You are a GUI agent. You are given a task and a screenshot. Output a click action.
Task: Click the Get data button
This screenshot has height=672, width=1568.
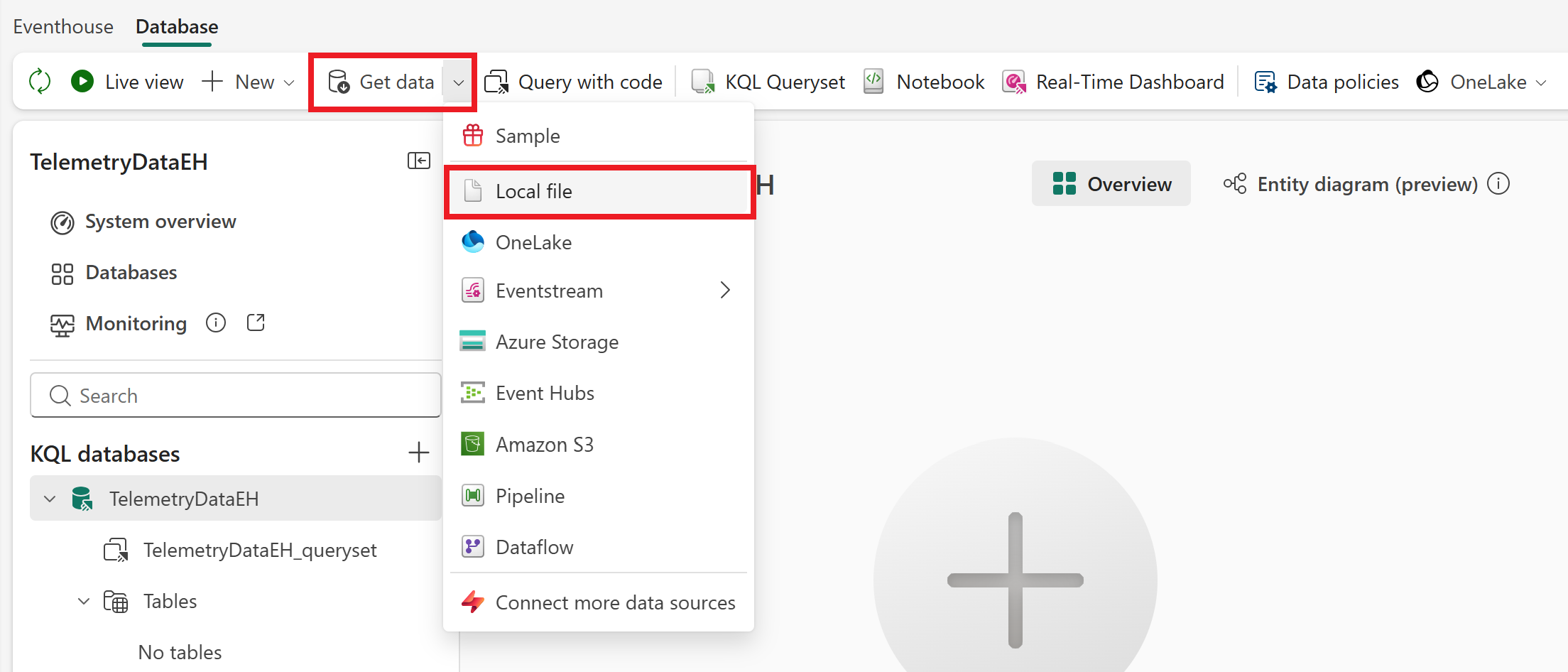381,82
